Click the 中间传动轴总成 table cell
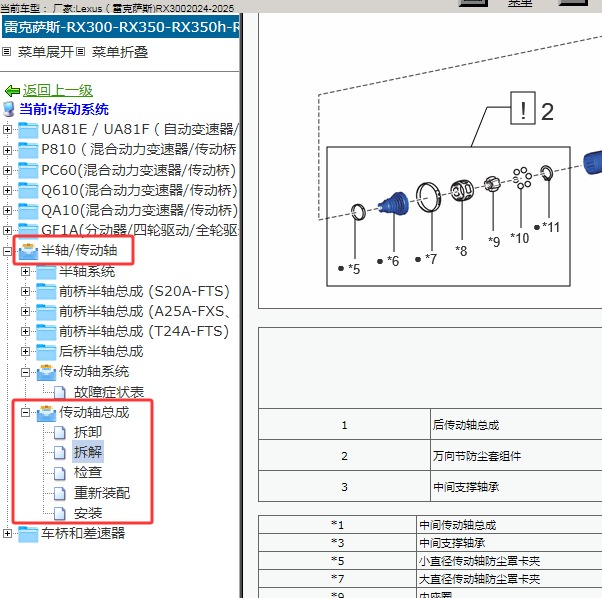The height and width of the screenshot is (598, 602). coord(509,525)
